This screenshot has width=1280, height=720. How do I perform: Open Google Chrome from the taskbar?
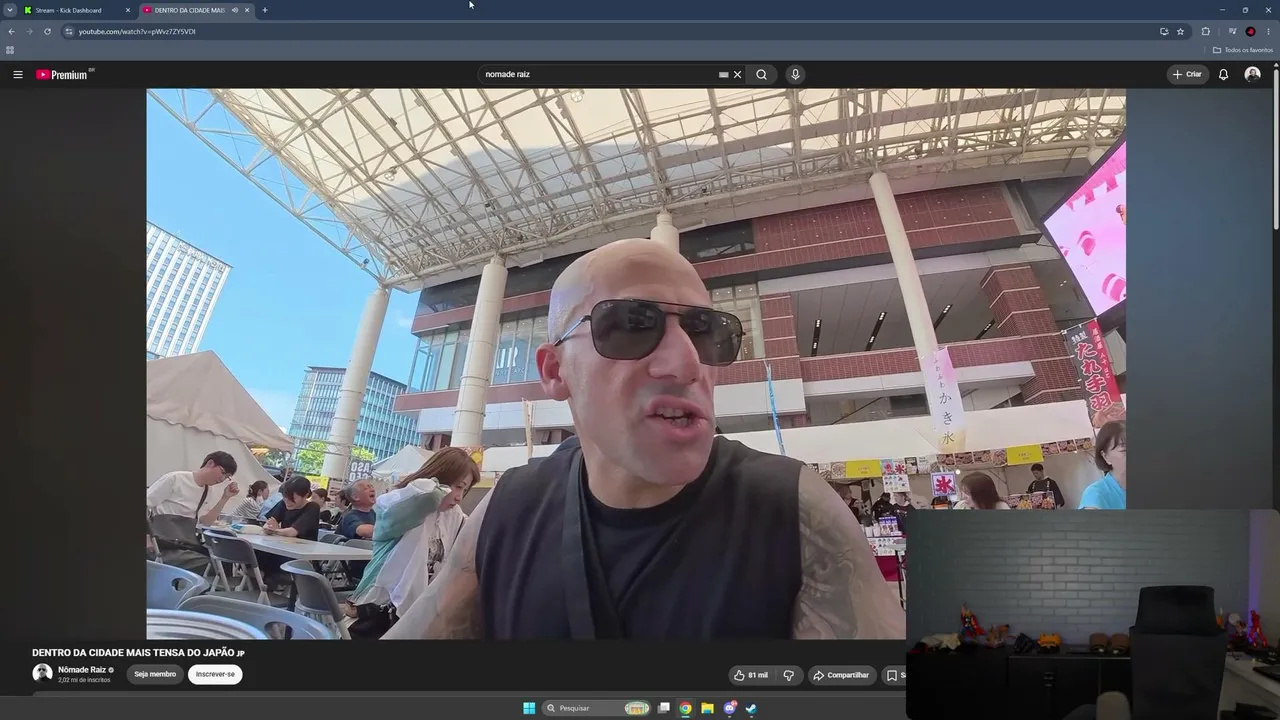click(x=685, y=708)
